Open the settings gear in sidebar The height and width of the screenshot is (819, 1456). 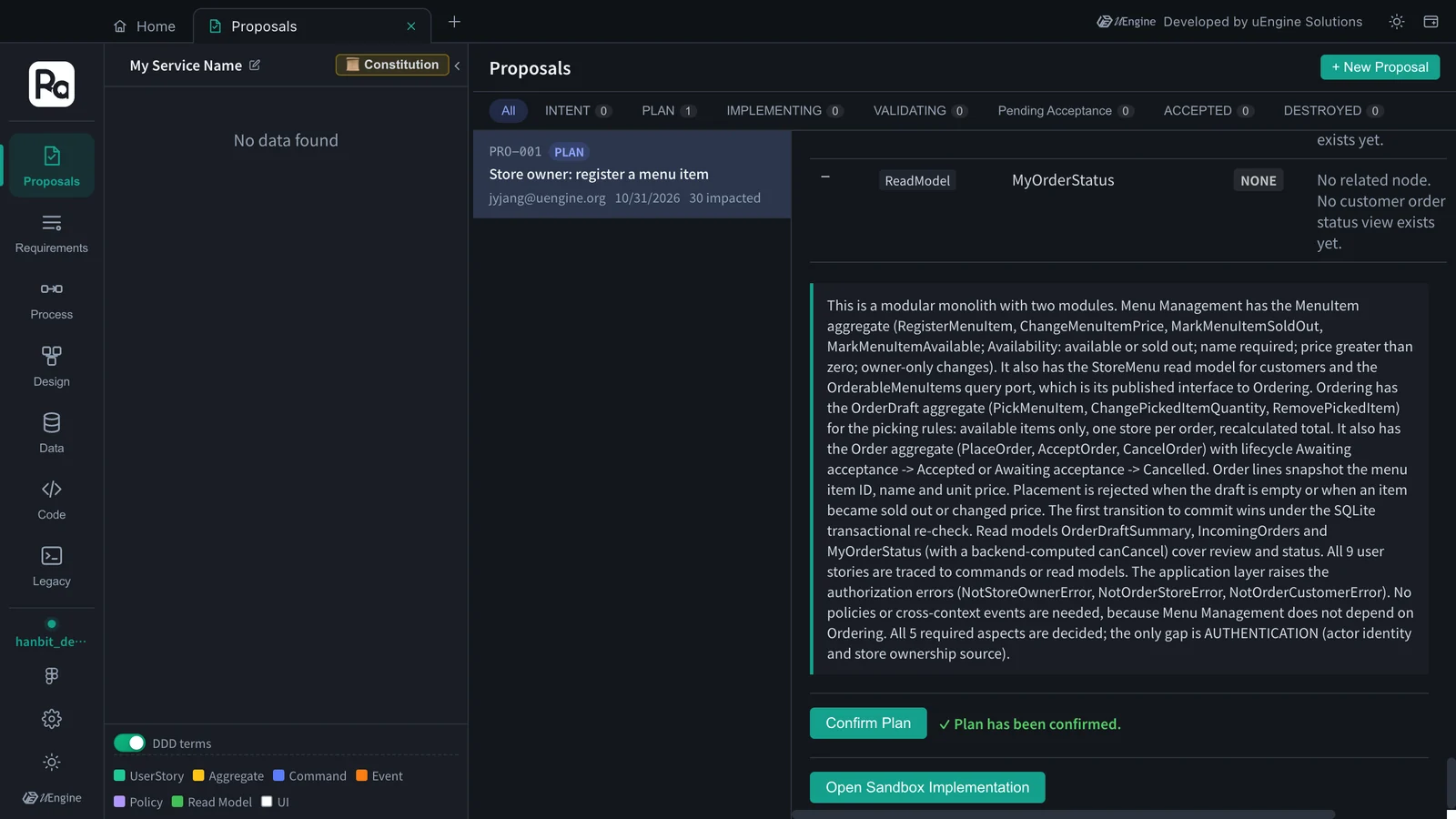pos(52,719)
